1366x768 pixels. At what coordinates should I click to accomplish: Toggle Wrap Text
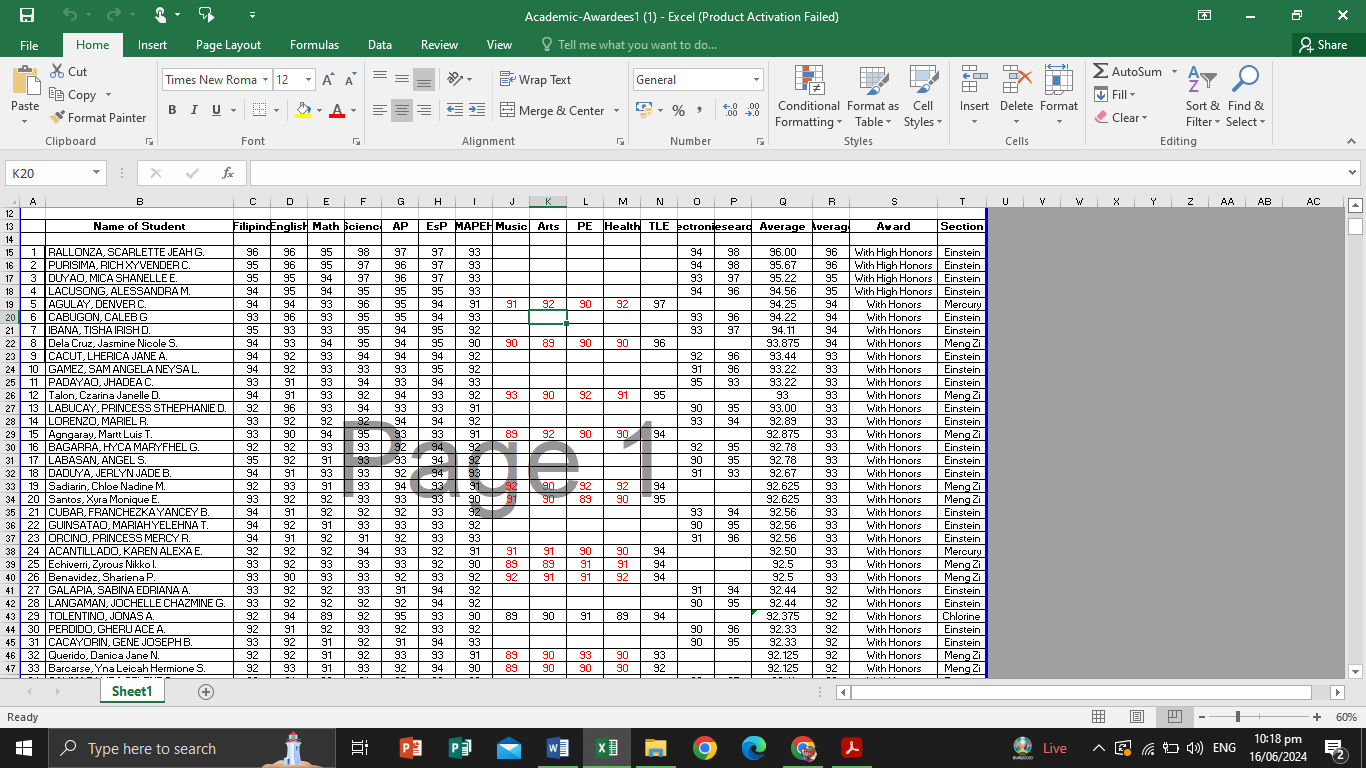point(536,80)
